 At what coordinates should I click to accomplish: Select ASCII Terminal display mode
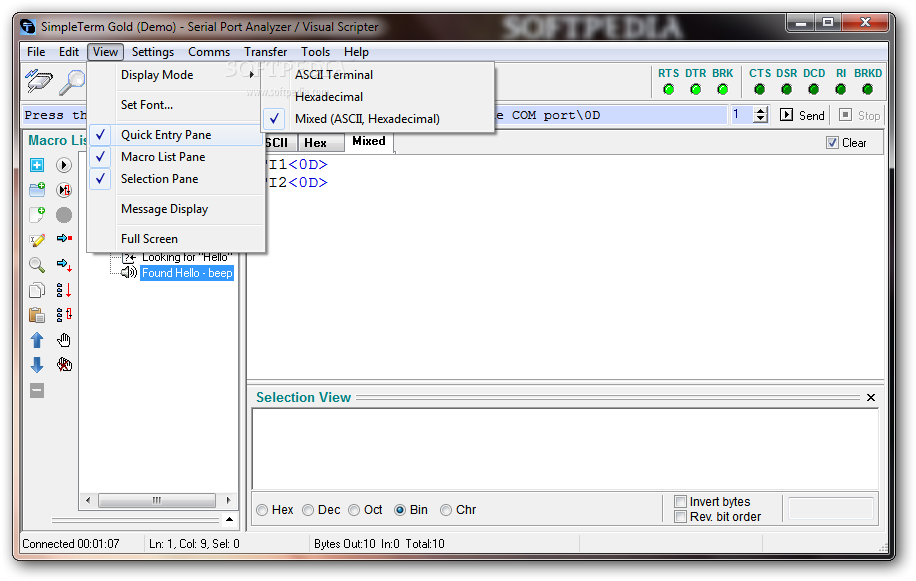tap(377, 75)
